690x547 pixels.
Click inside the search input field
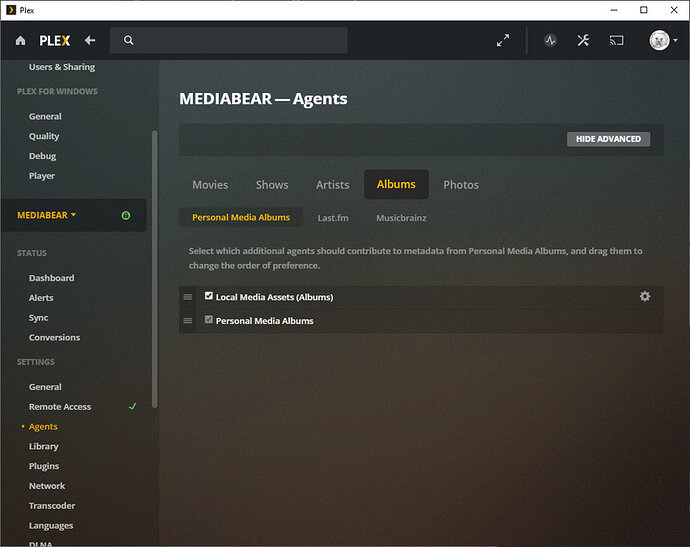coord(228,40)
